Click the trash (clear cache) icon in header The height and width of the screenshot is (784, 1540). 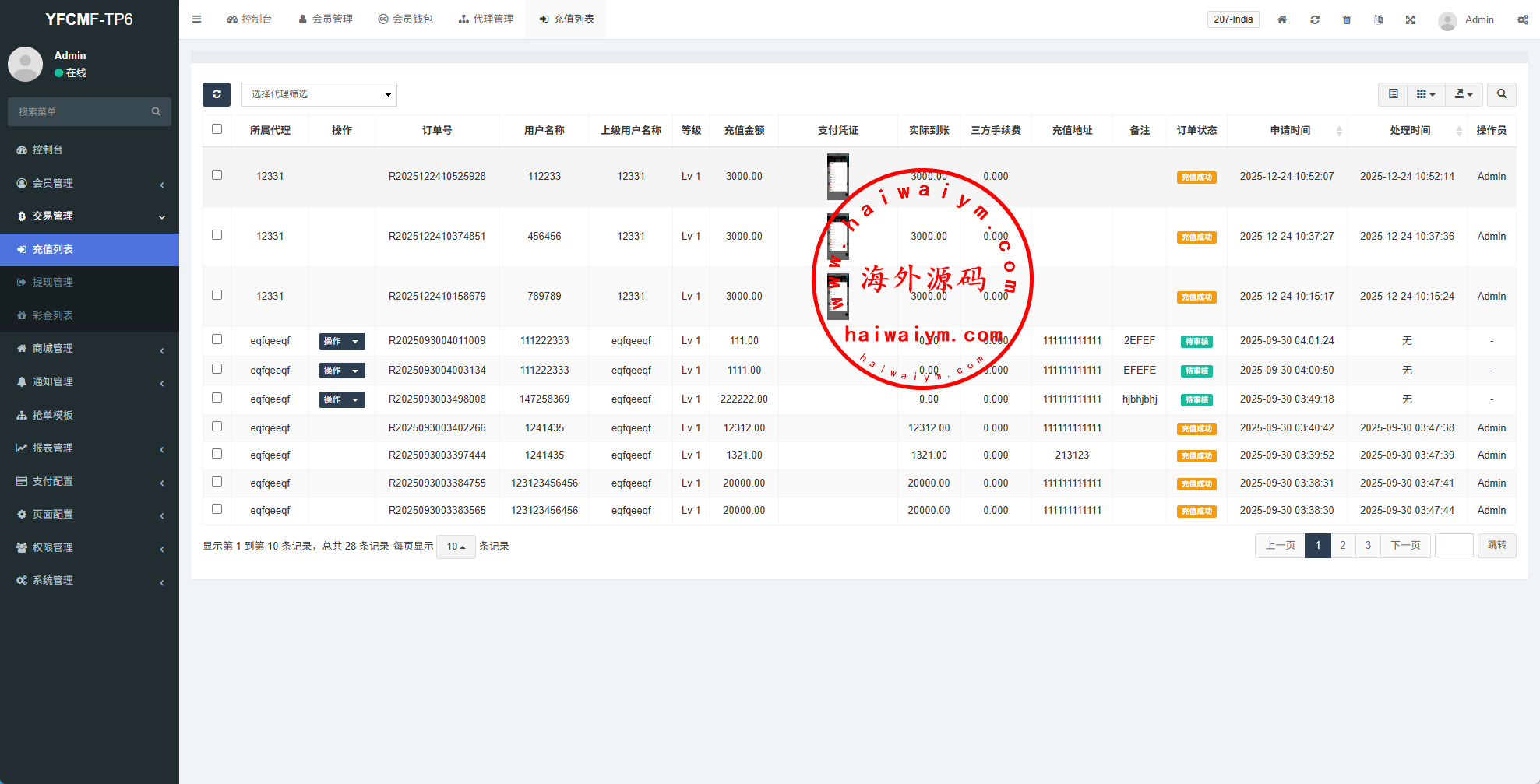[1346, 19]
